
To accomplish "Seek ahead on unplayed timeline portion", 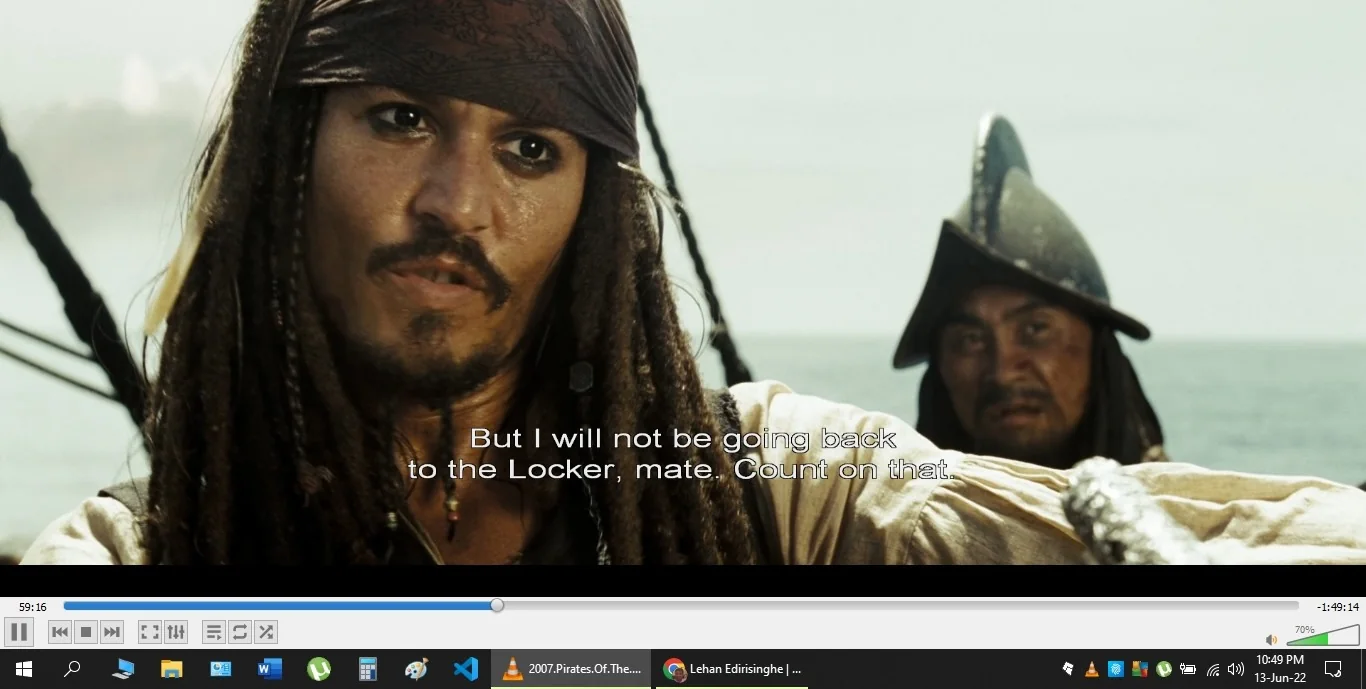I will [900, 605].
